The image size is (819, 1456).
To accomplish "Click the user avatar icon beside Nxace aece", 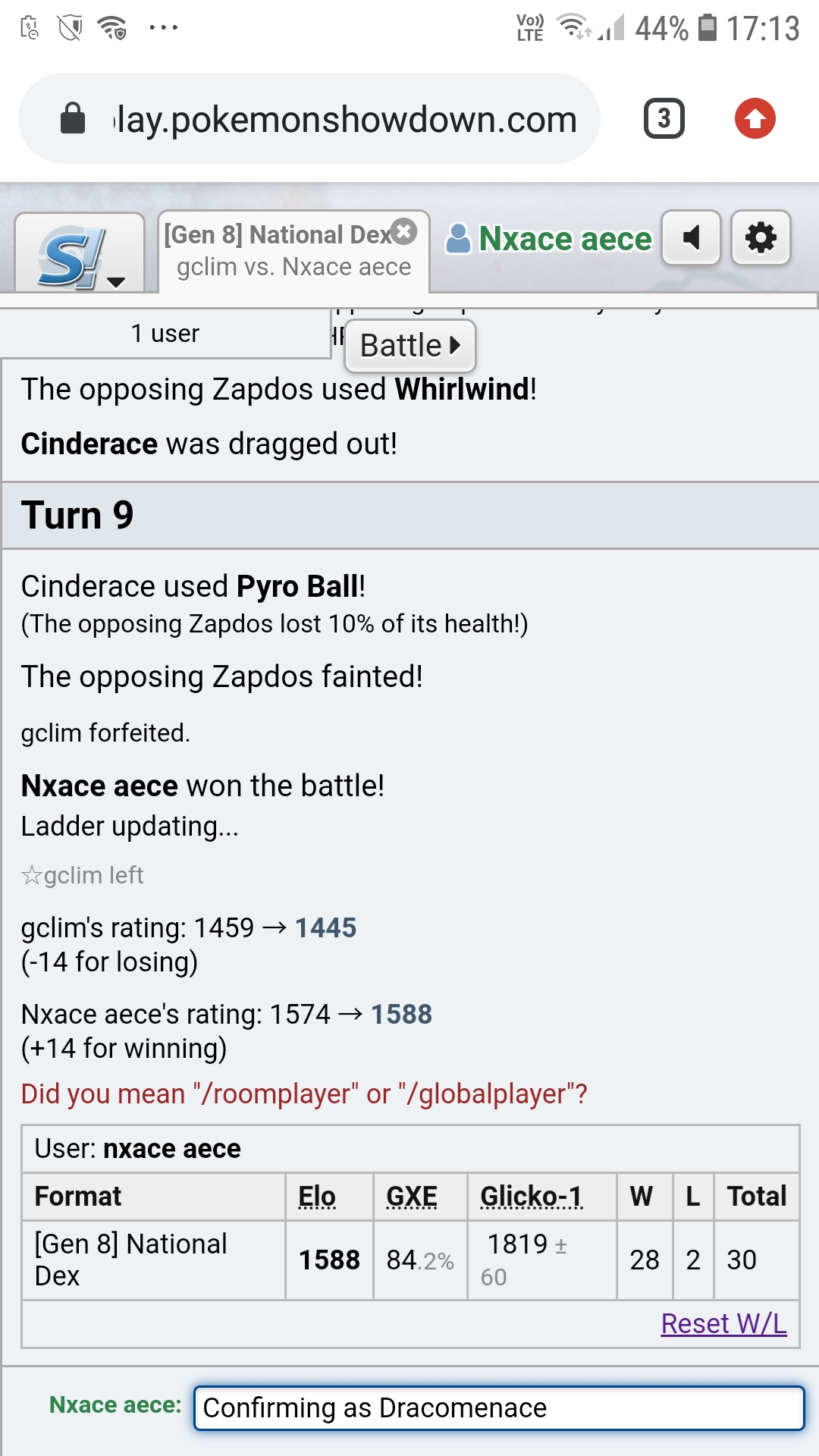I will 458,239.
